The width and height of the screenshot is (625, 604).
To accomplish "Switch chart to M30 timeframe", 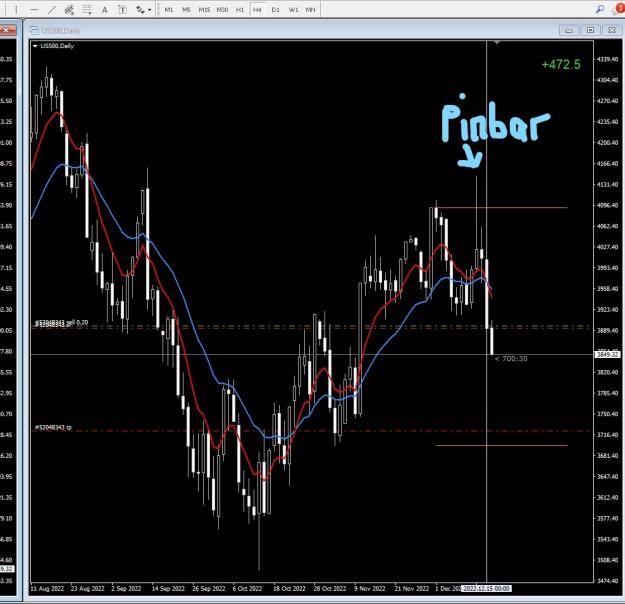I will click(x=222, y=10).
